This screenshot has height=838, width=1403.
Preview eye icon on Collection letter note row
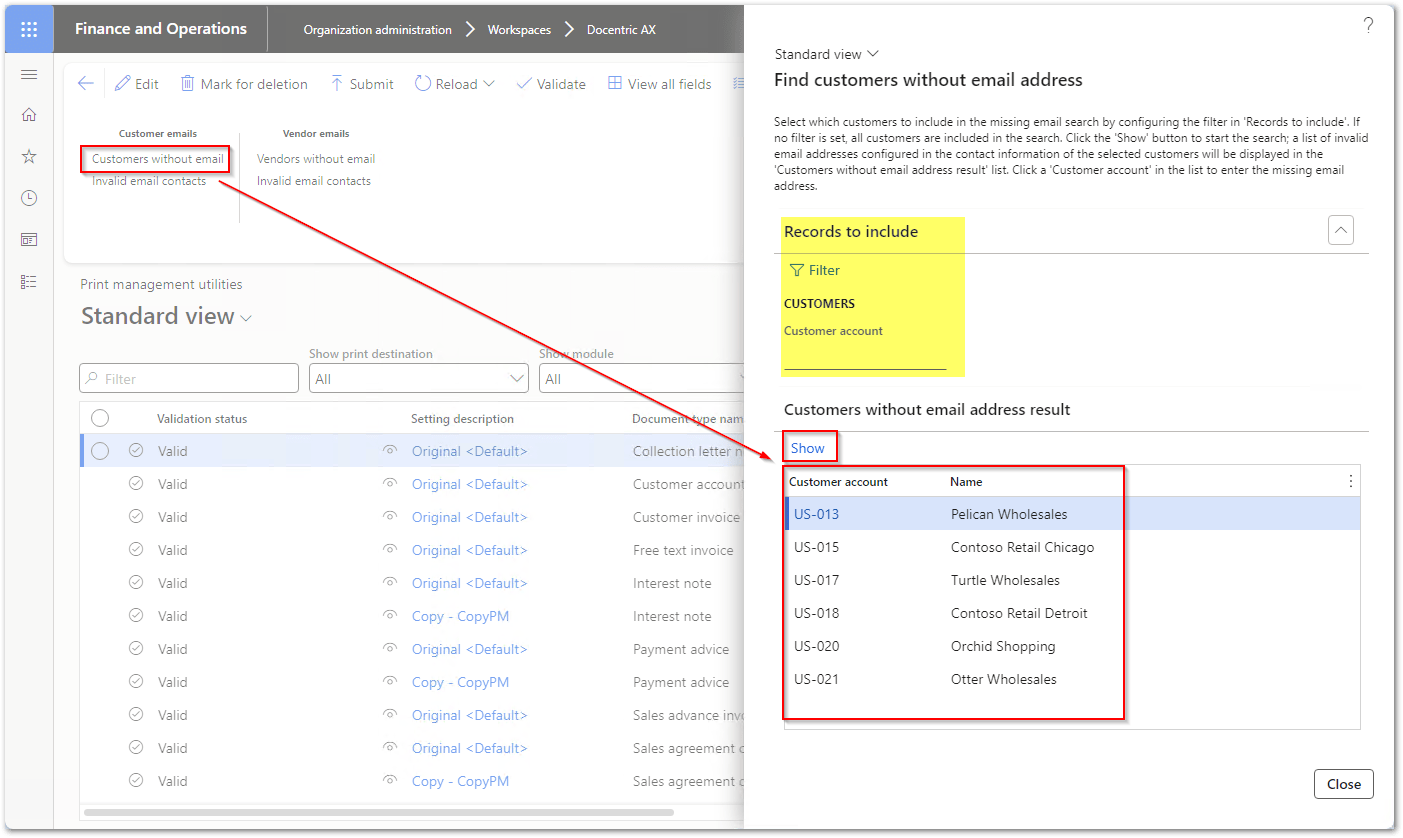click(x=390, y=451)
